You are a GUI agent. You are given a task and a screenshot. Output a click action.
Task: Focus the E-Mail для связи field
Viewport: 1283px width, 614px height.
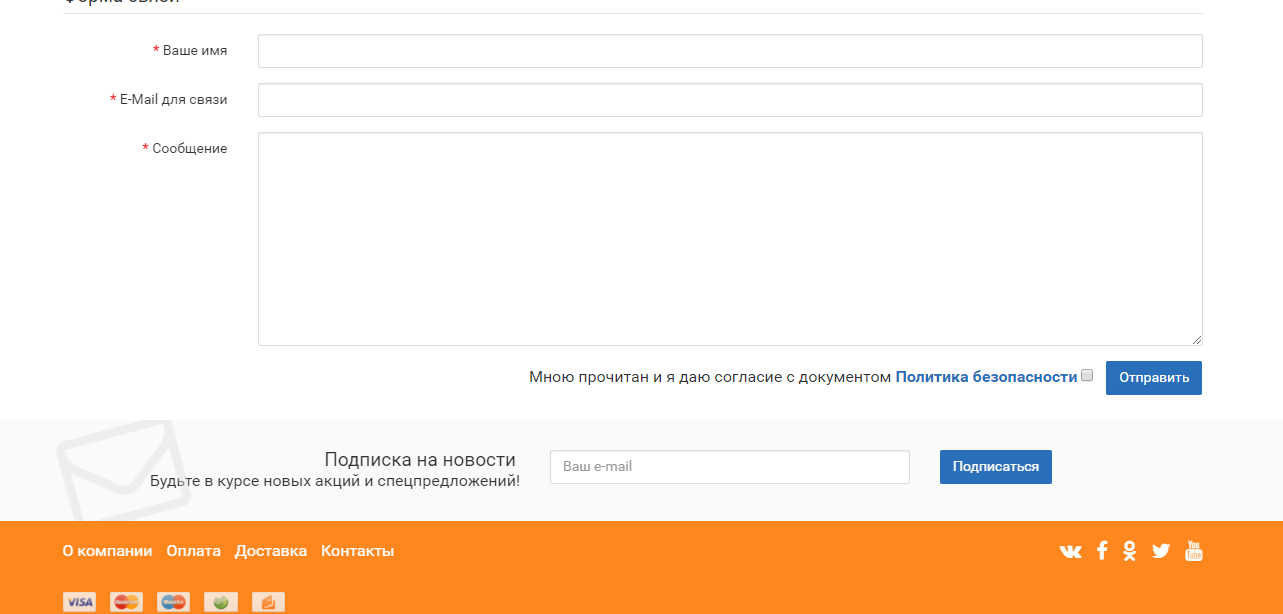click(x=730, y=100)
